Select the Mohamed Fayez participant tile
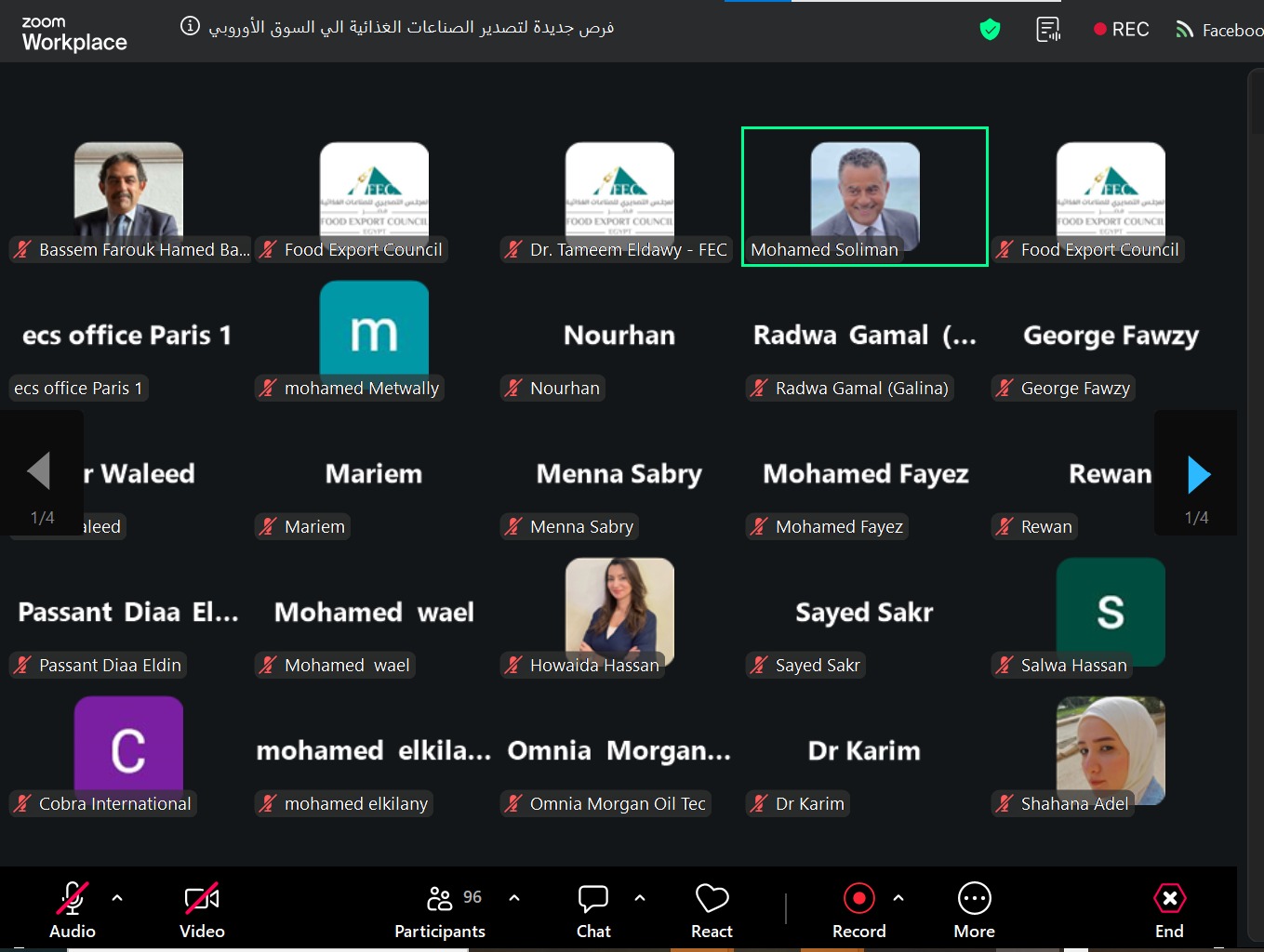The width and height of the screenshot is (1264, 952). [865, 473]
